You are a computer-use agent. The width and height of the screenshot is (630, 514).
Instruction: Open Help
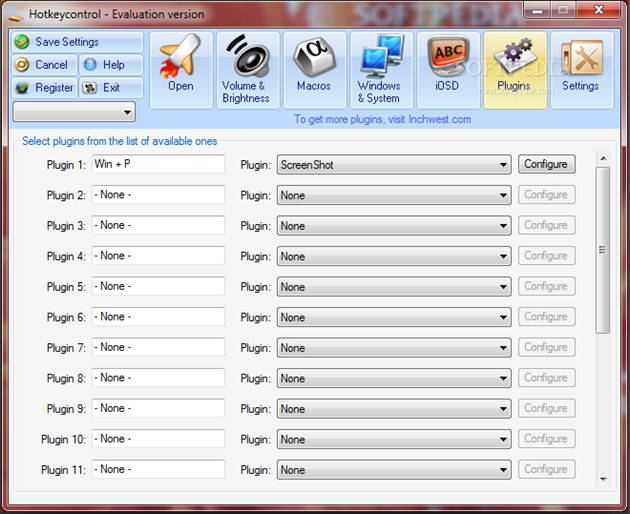(111, 65)
